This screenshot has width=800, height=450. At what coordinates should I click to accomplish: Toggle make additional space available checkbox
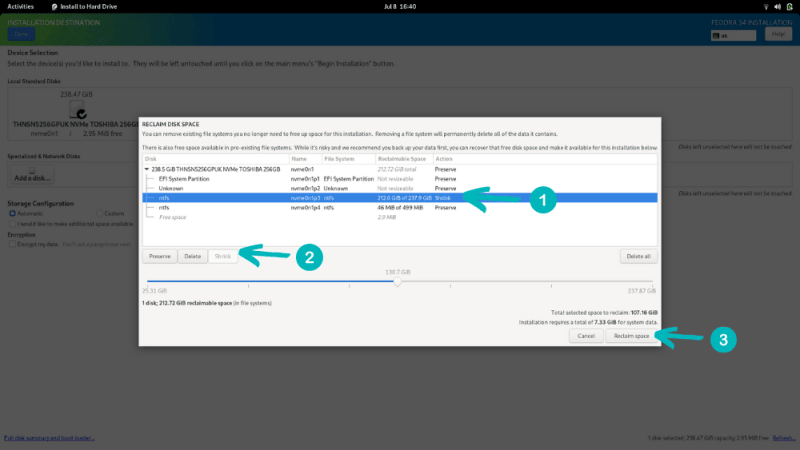pyautogui.click(x=12, y=223)
